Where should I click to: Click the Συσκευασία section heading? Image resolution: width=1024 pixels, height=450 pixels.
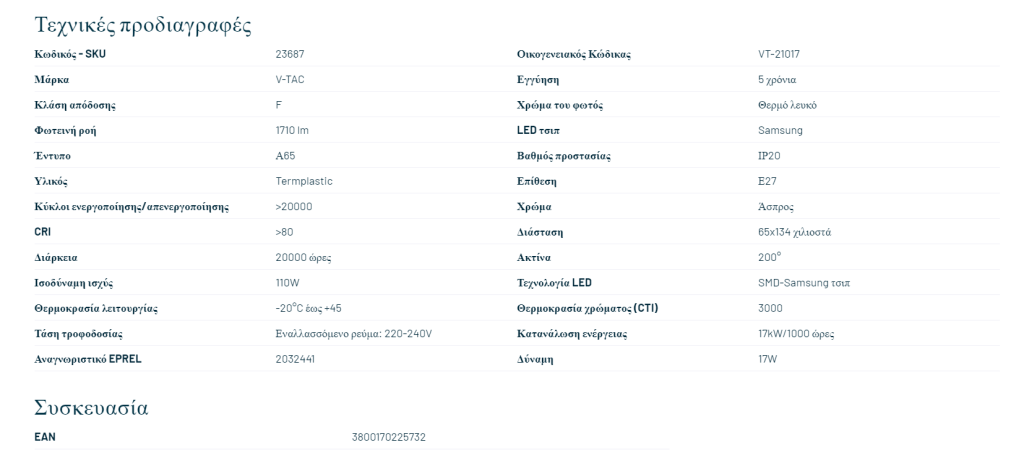[91, 407]
